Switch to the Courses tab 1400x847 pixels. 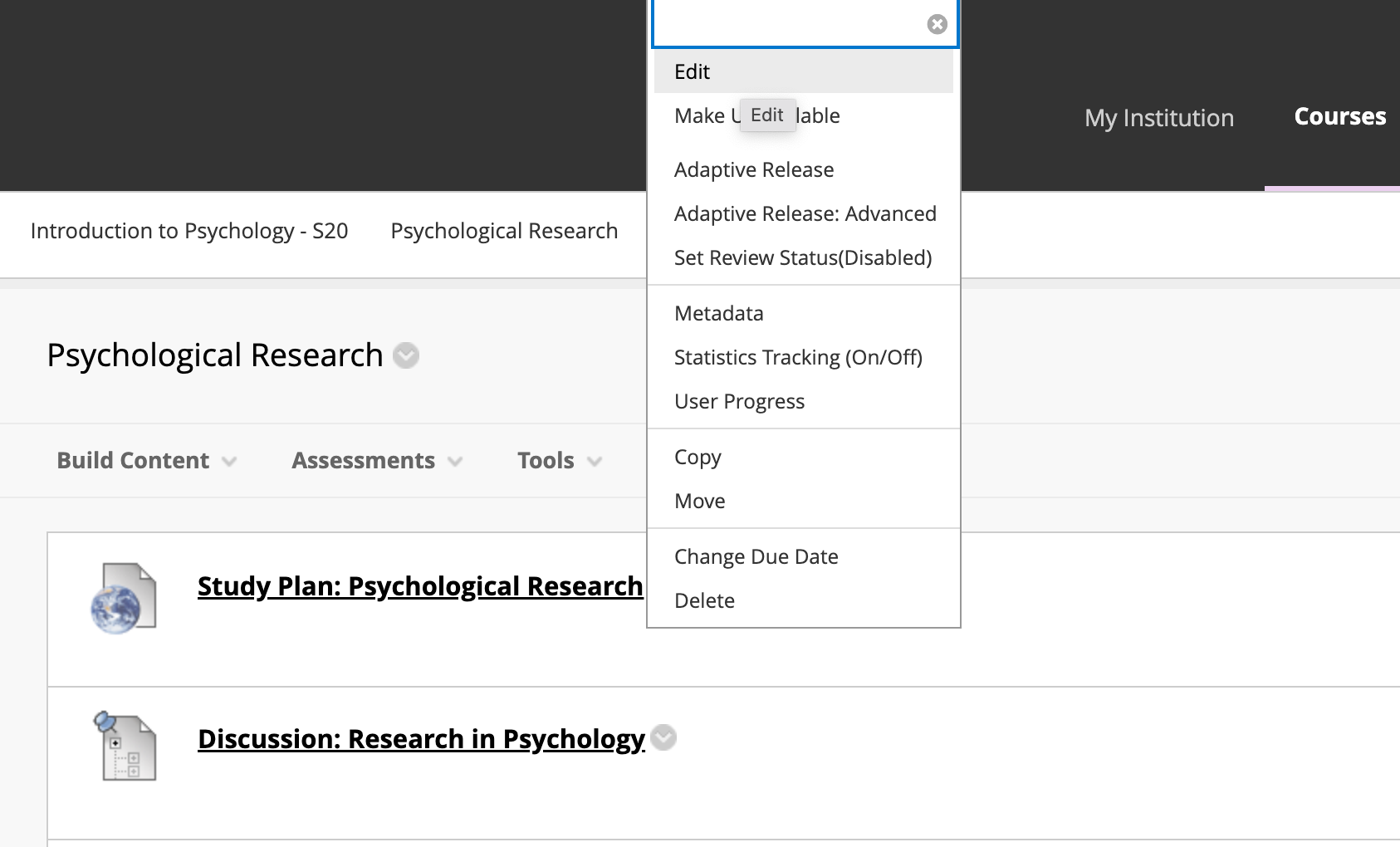pyautogui.click(x=1339, y=117)
